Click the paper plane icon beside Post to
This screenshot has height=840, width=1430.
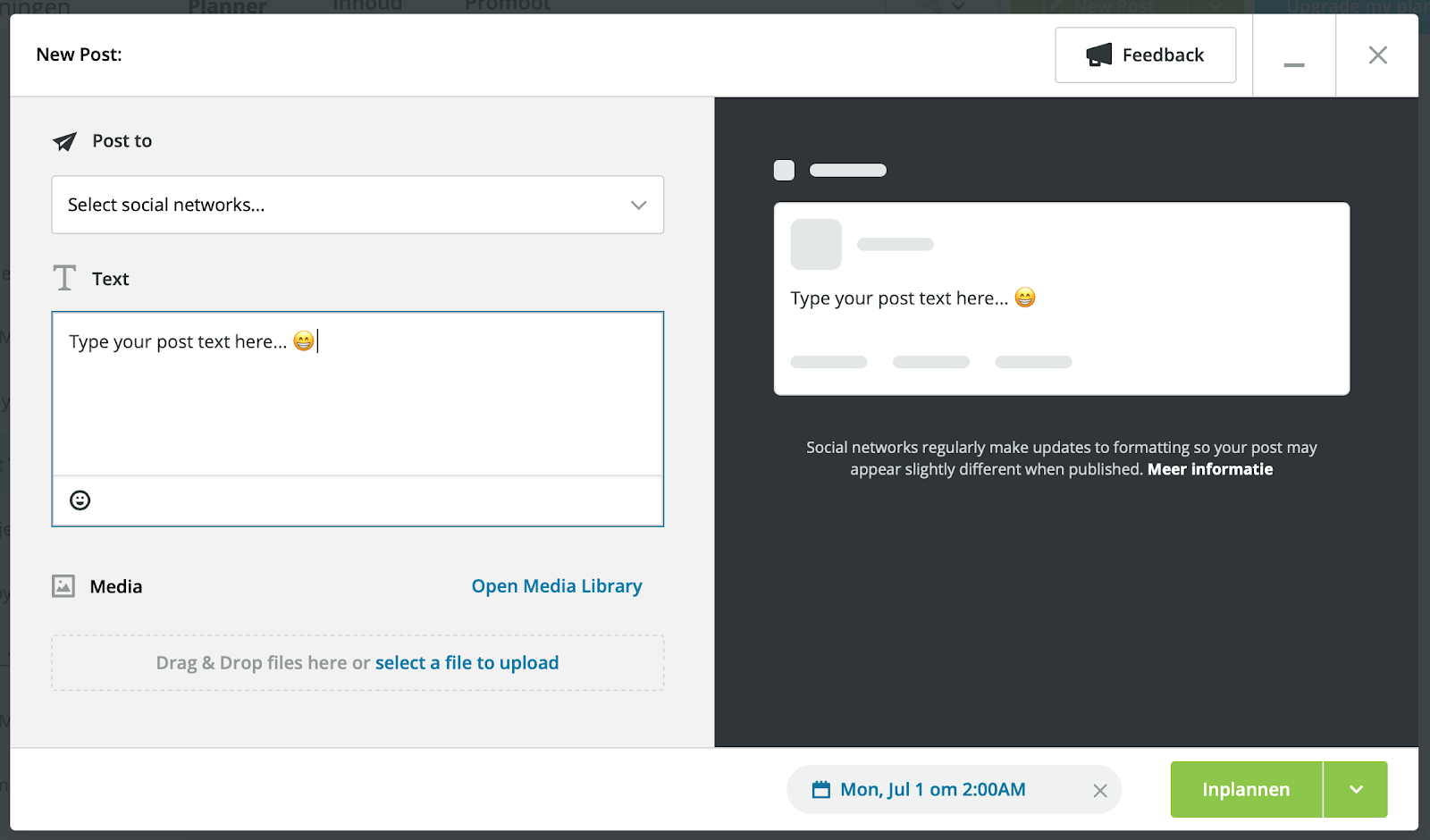[64, 141]
